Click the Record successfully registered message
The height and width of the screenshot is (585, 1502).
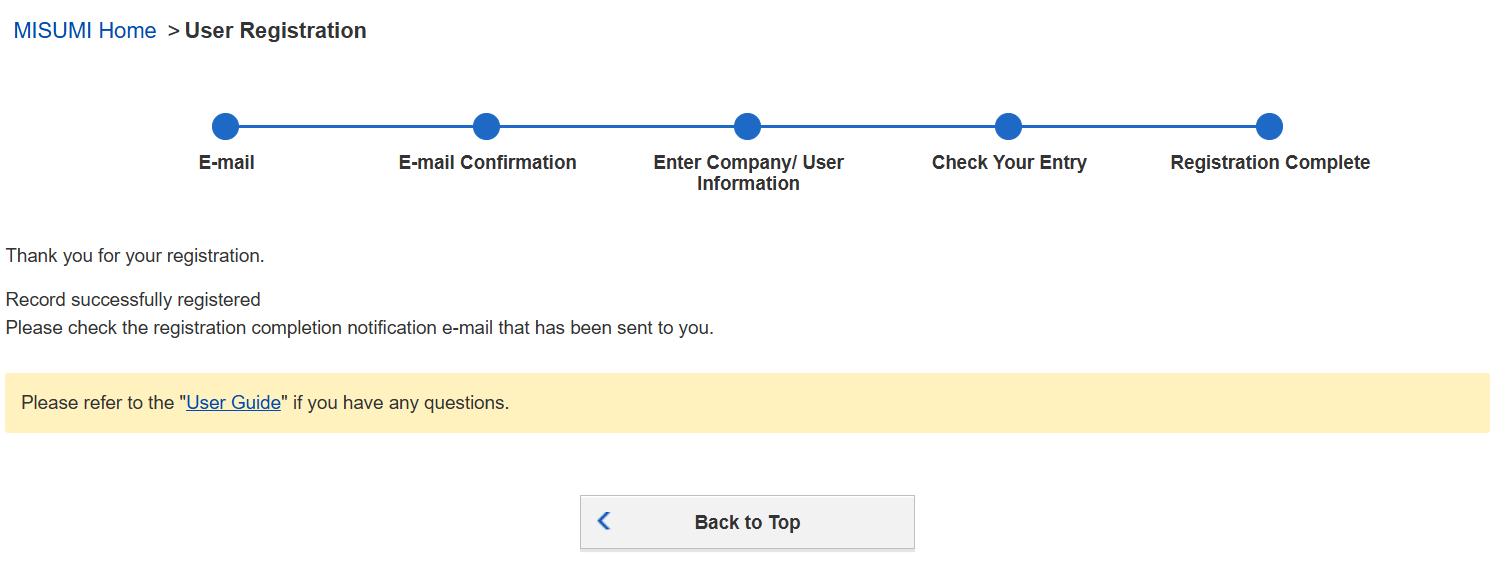tap(133, 299)
